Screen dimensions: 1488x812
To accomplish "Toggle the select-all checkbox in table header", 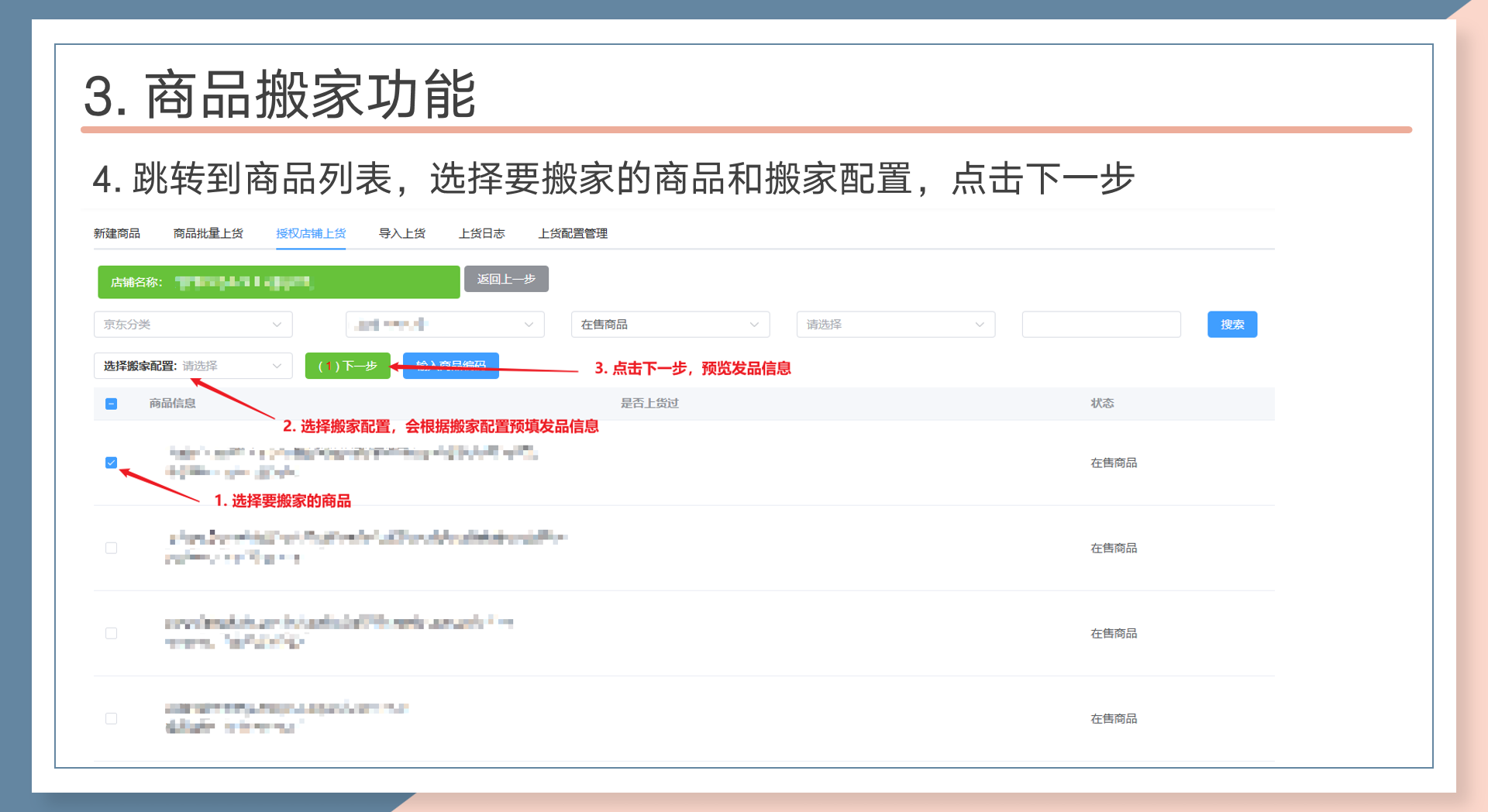I will [x=112, y=404].
